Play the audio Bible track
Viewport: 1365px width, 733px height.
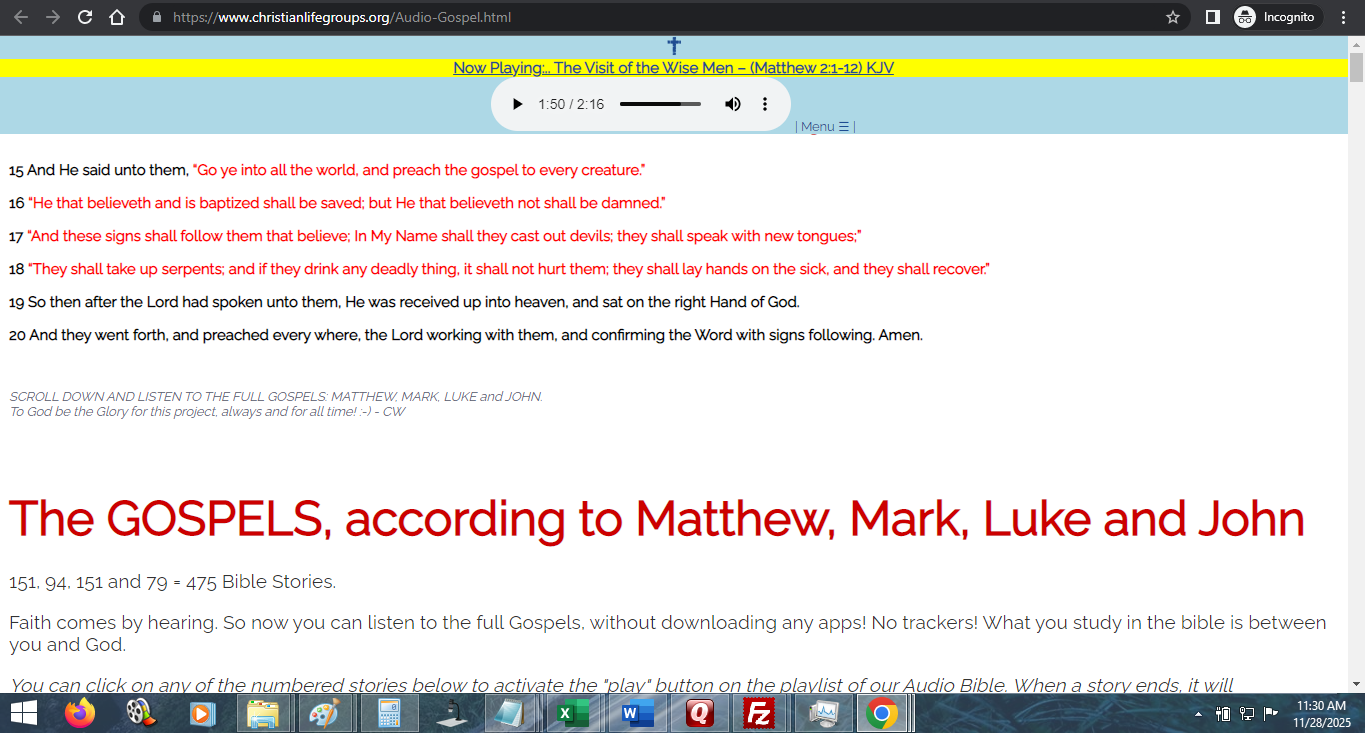[517, 104]
